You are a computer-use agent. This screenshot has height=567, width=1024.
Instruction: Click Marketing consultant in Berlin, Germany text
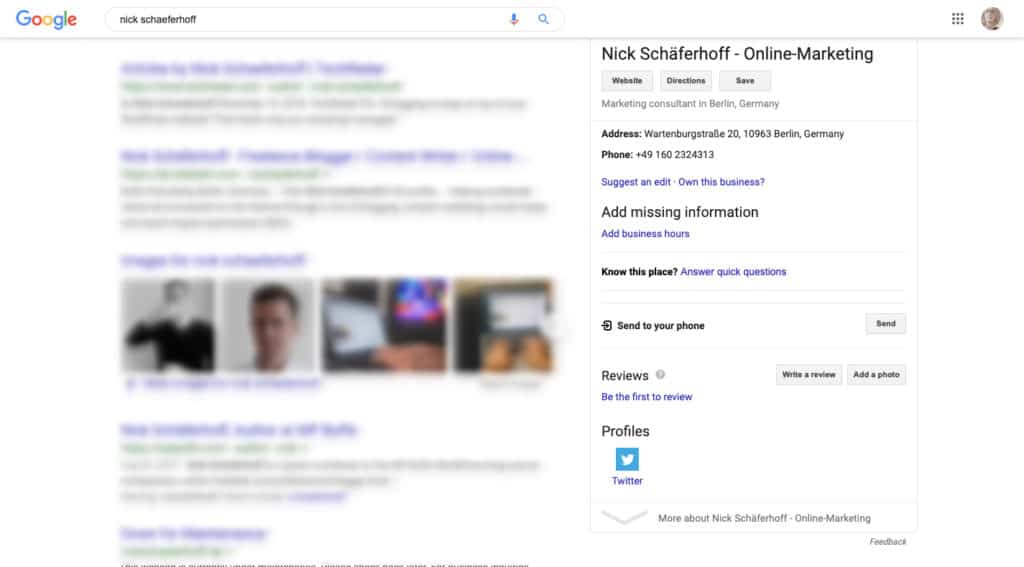(x=690, y=104)
